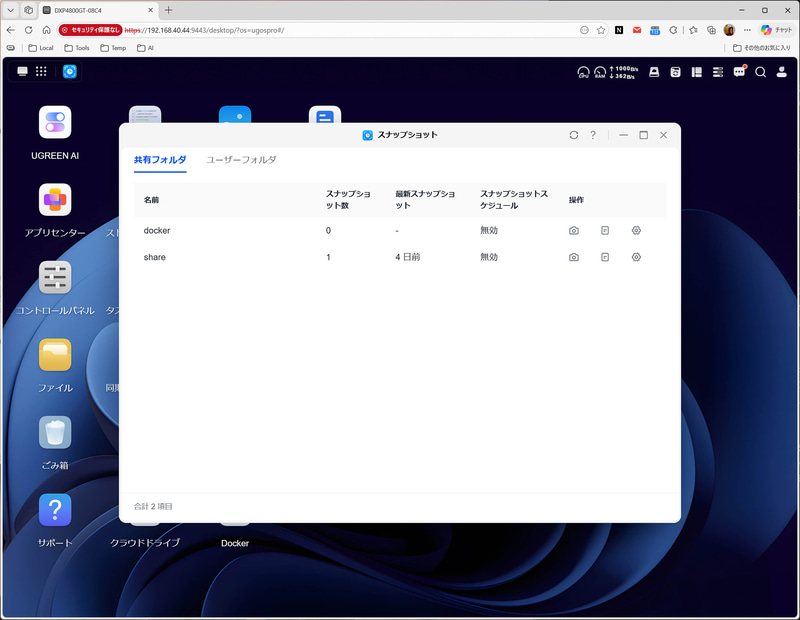
Task: Click the セキュリティ保護なし warning badge
Action: pos(90,30)
